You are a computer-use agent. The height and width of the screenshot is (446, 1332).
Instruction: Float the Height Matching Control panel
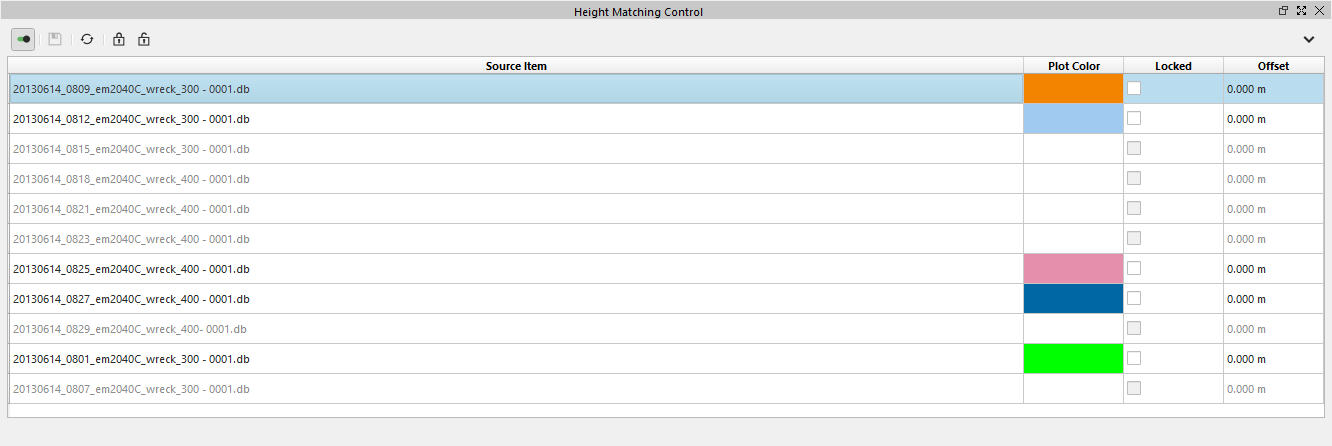click(1284, 11)
